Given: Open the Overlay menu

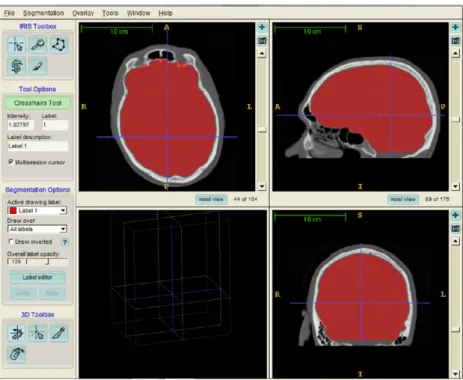Looking at the screenshot, I should 83,13.
